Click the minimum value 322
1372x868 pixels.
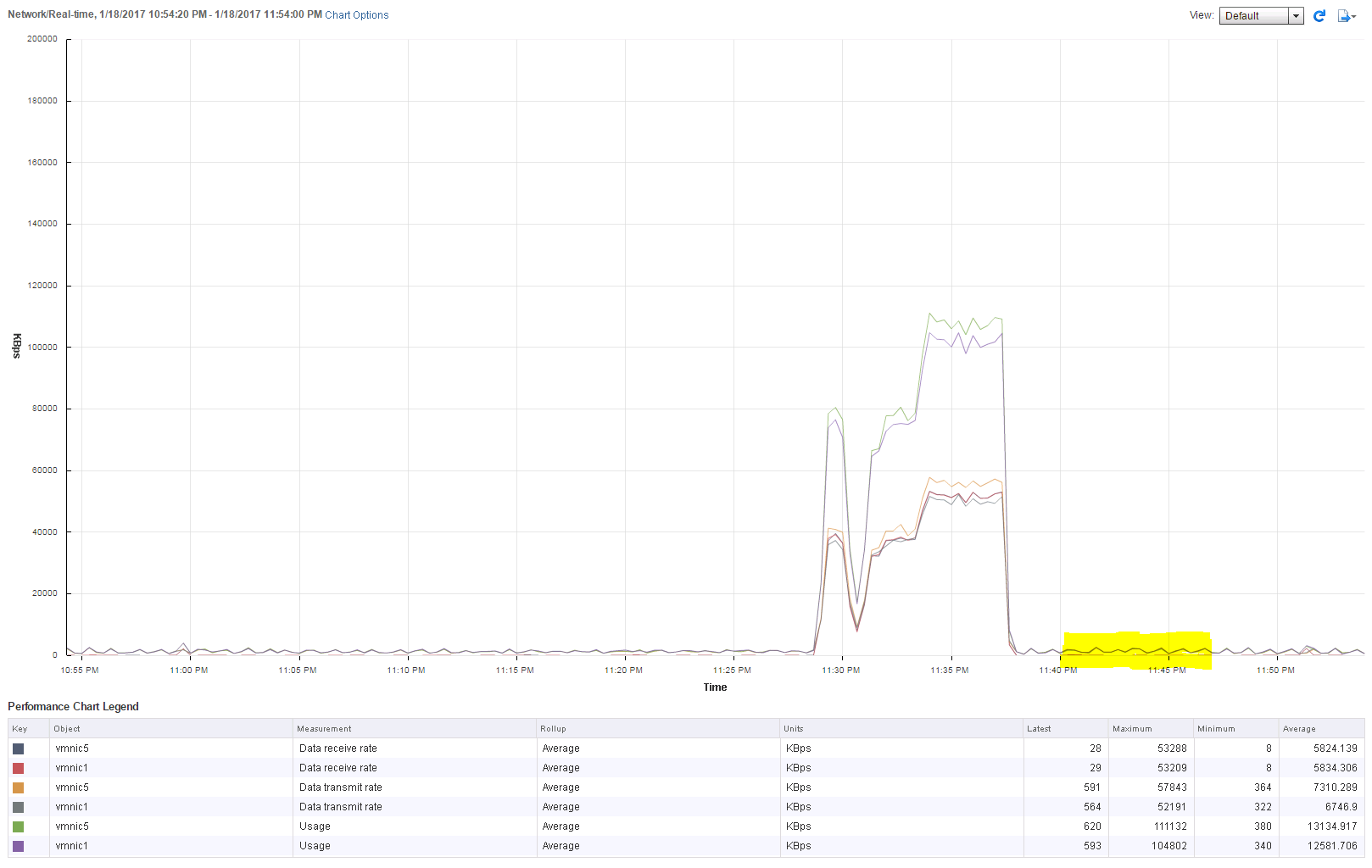pos(1263,807)
